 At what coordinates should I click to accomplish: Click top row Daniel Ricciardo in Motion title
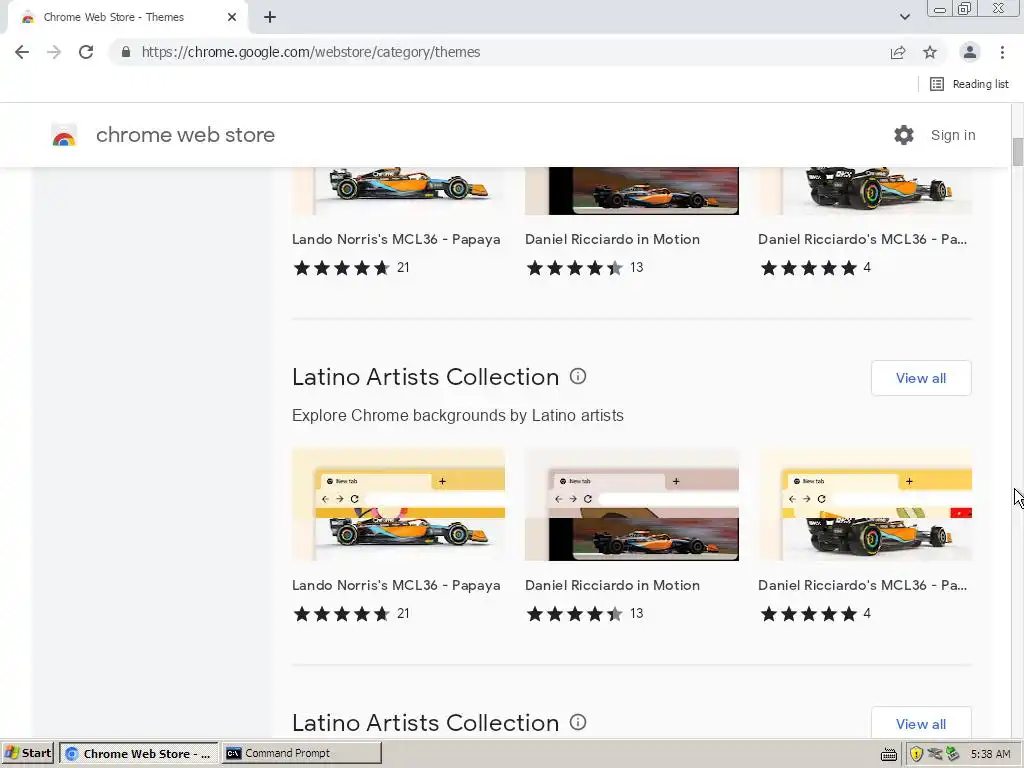tap(613, 239)
